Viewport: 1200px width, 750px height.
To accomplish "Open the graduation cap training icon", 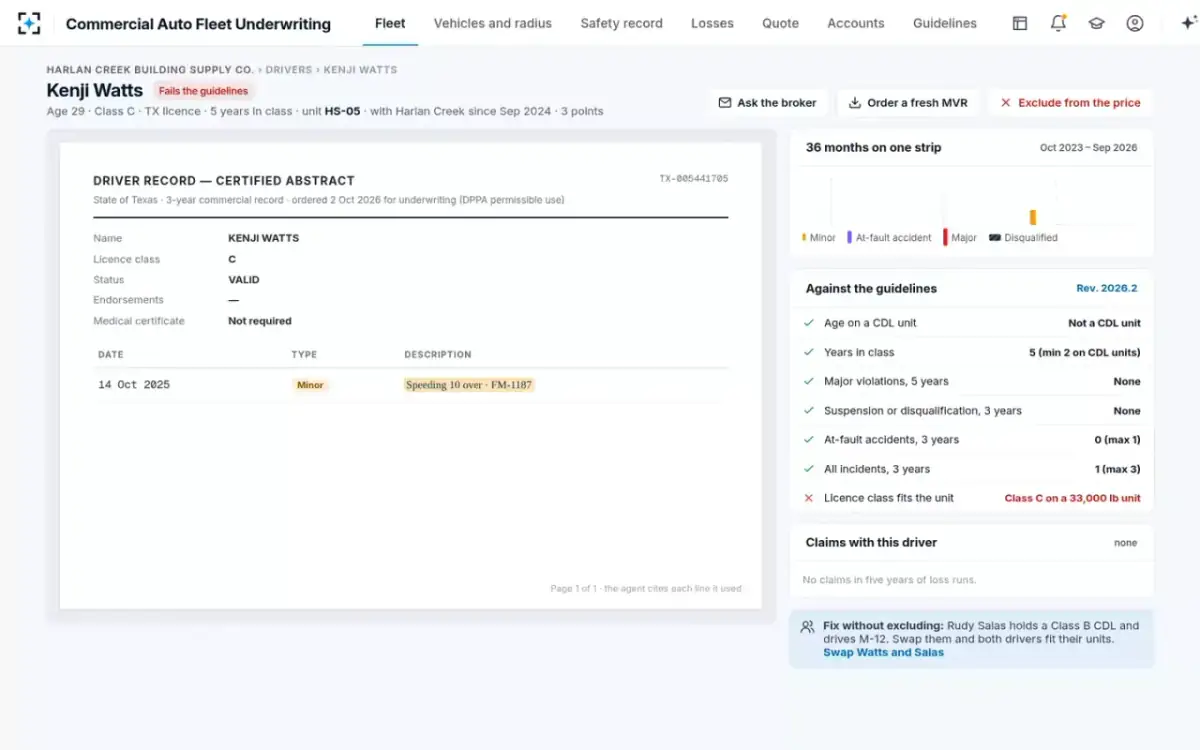I will coord(1096,23).
